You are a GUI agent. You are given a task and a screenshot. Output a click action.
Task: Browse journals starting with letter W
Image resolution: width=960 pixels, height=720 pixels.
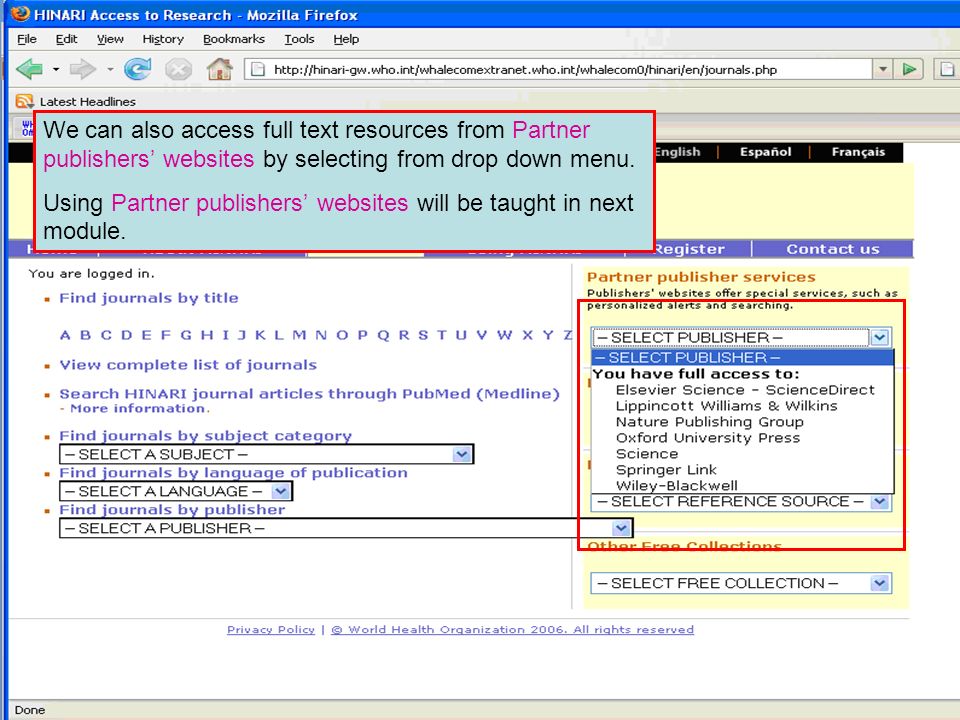pos(504,335)
